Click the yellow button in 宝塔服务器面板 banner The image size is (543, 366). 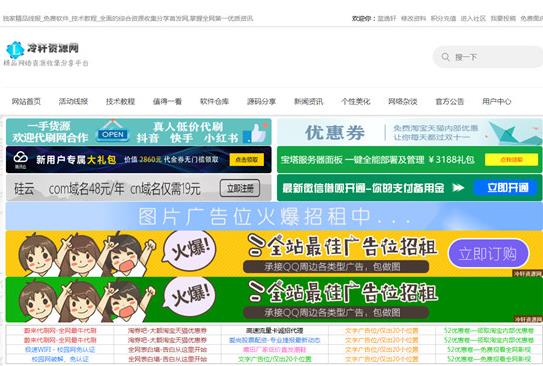pyautogui.click(x=511, y=160)
